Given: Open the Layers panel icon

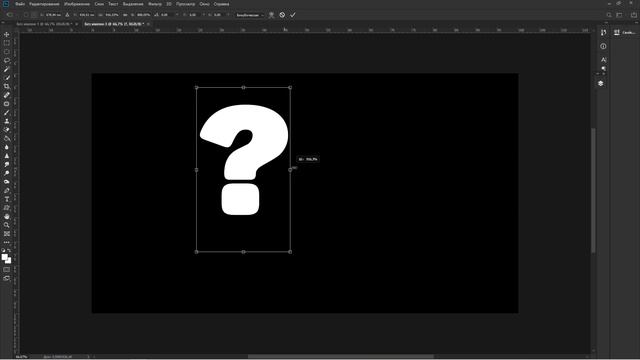Looking at the screenshot, I should pos(600,83).
